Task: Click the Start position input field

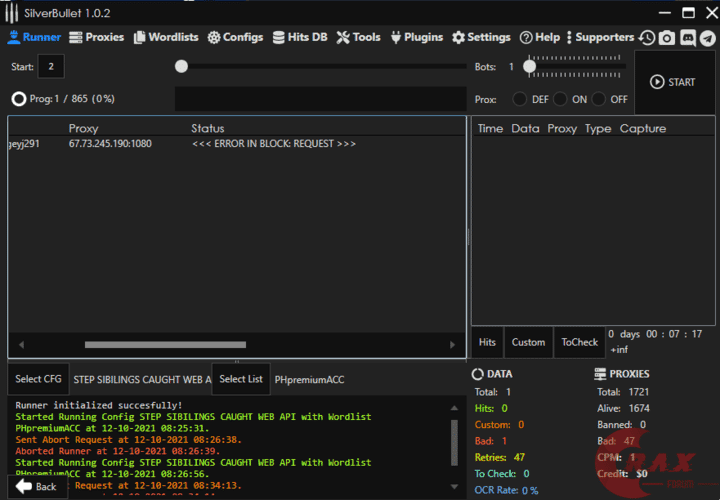Action: (x=50, y=67)
